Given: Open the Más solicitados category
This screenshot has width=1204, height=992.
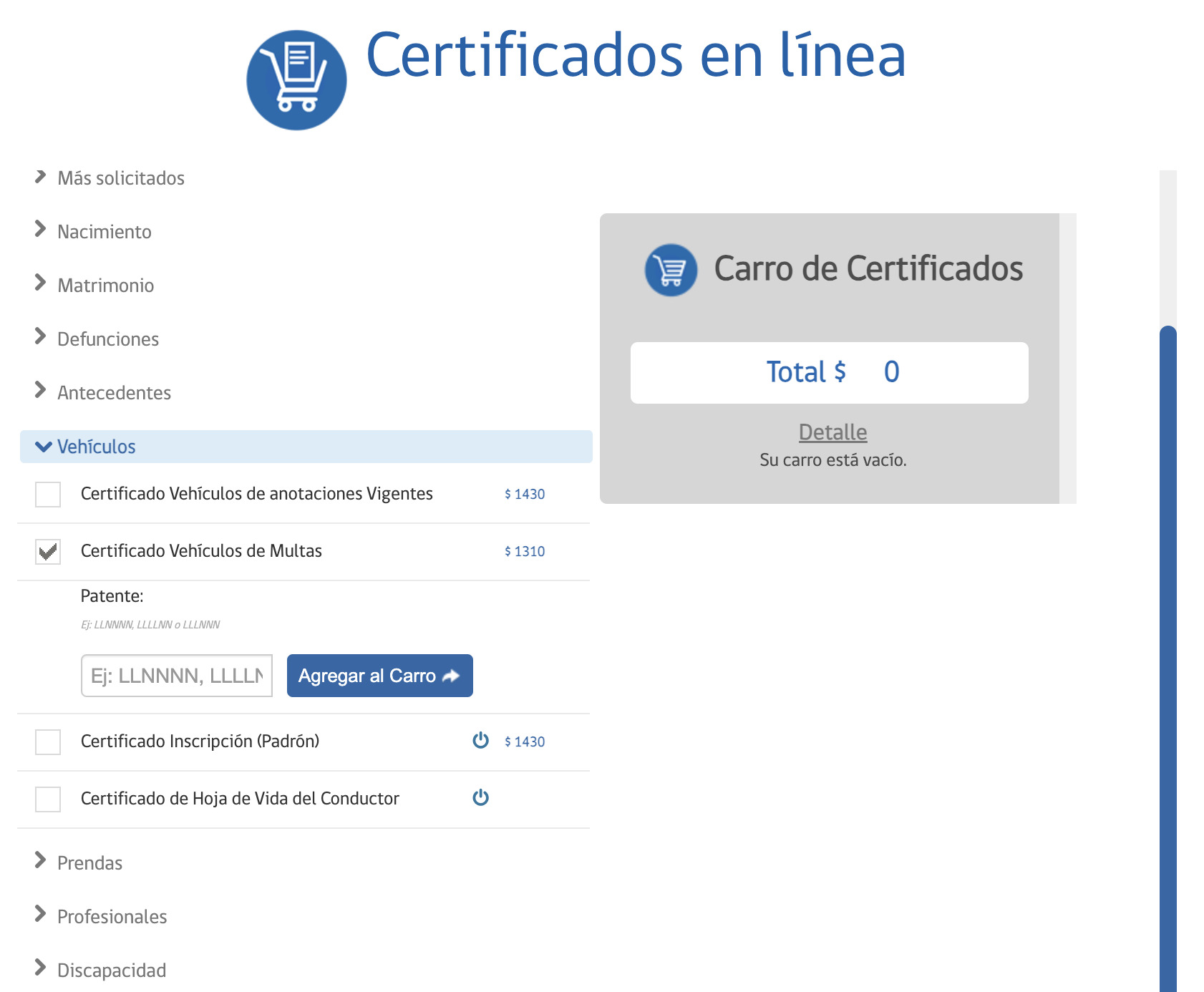Looking at the screenshot, I should (120, 178).
